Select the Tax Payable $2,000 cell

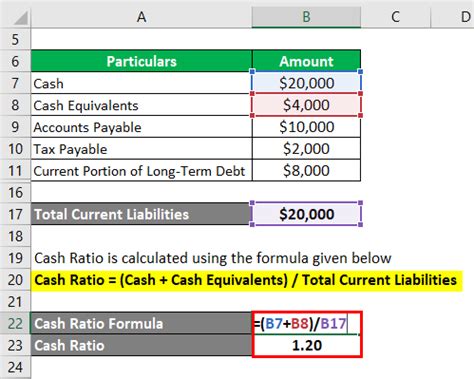(306, 149)
